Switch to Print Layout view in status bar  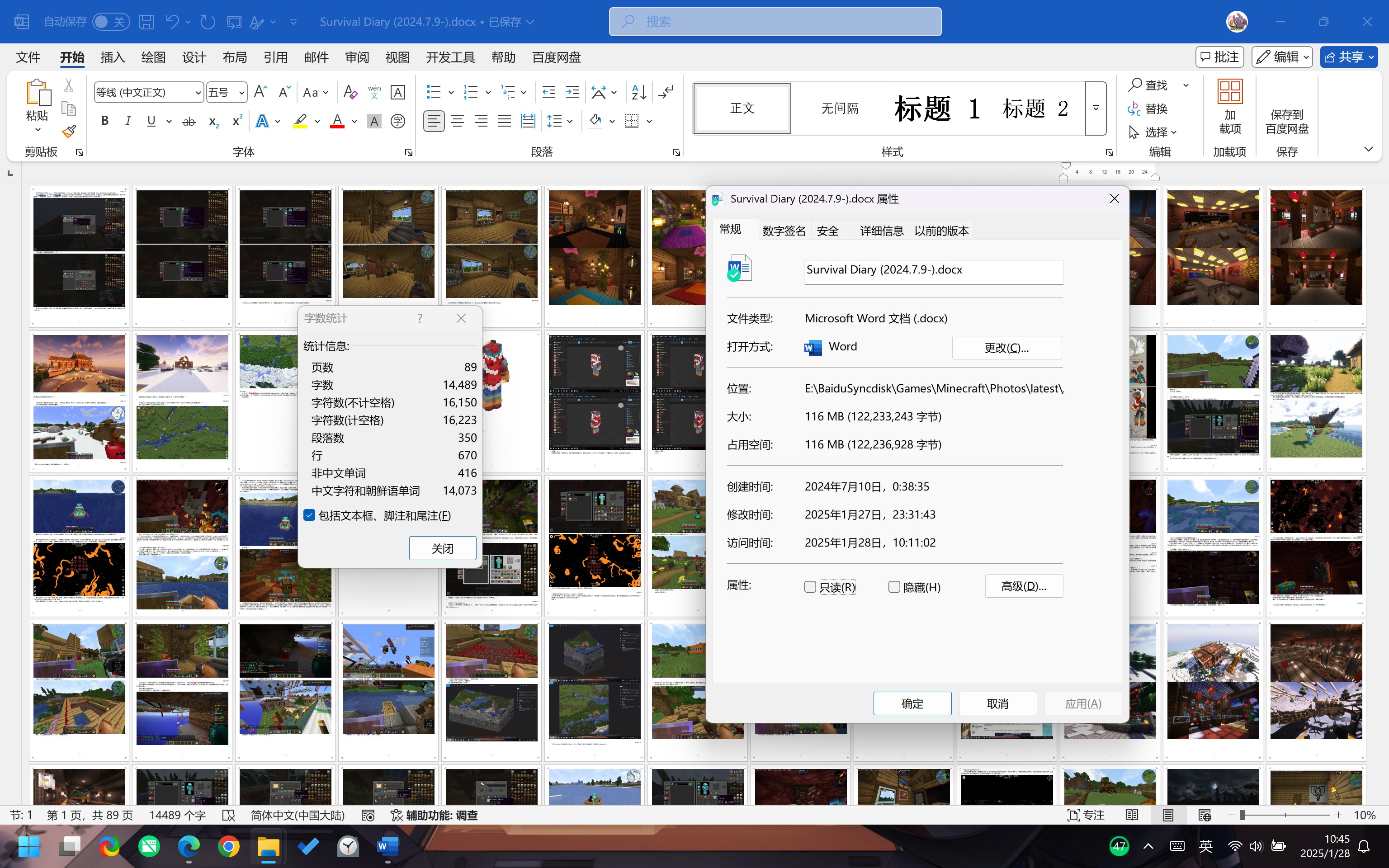click(1168, 815)
